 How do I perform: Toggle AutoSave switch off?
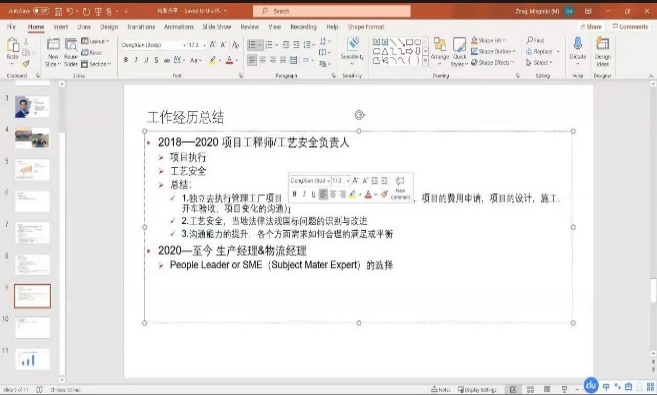point(41,11)
